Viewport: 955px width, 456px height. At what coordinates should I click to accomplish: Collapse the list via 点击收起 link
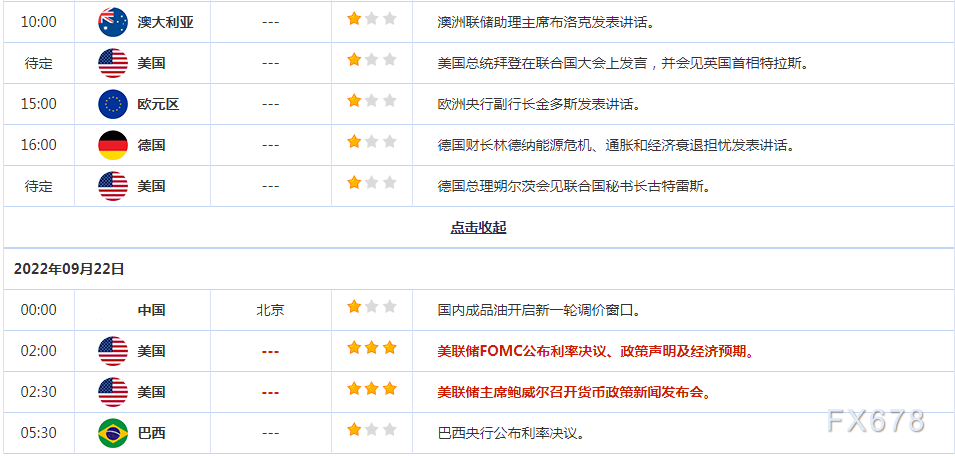click(x=478, y=228)
